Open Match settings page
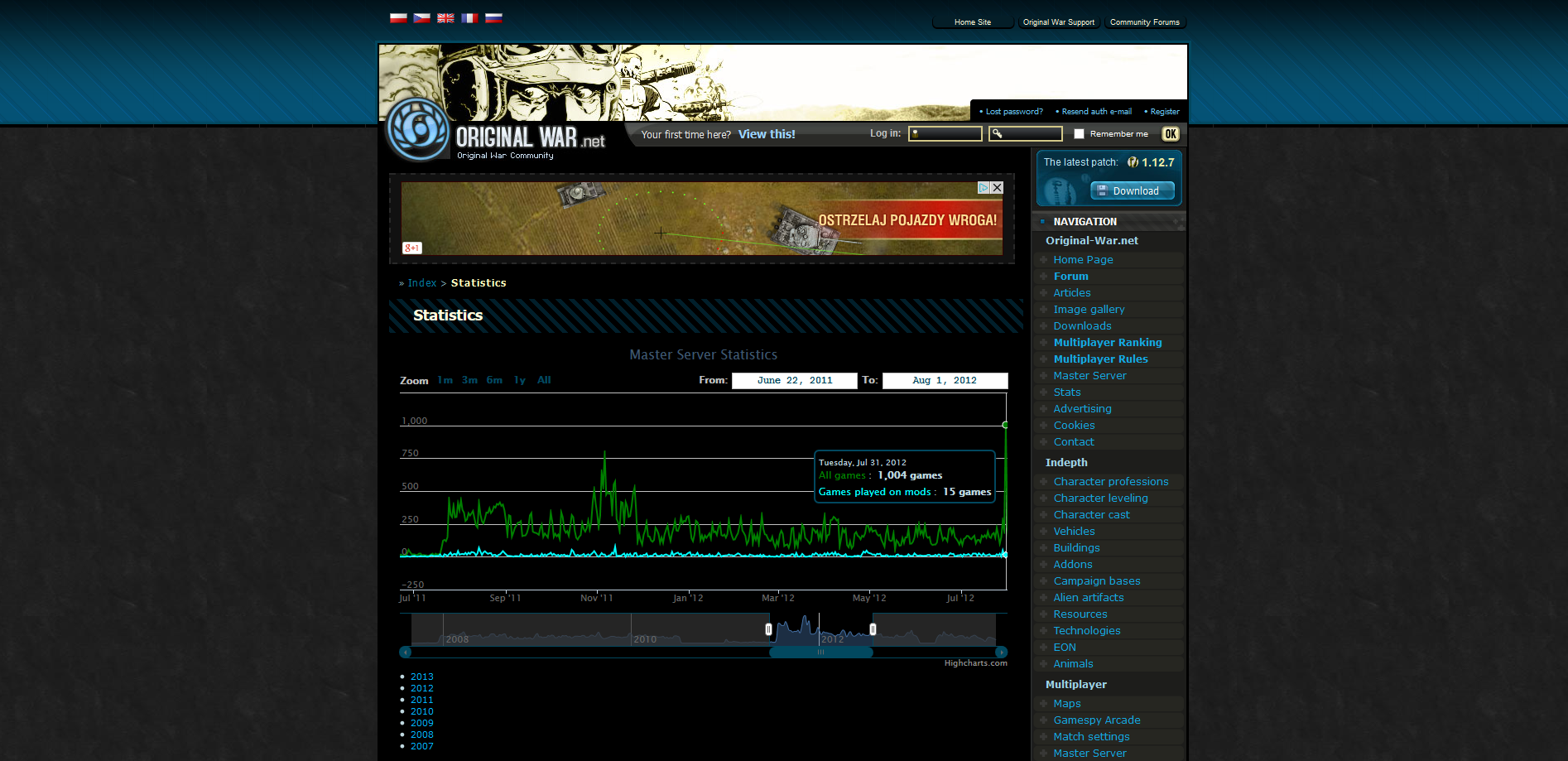Screen dimensions: 1568x761 [1091, 736]
